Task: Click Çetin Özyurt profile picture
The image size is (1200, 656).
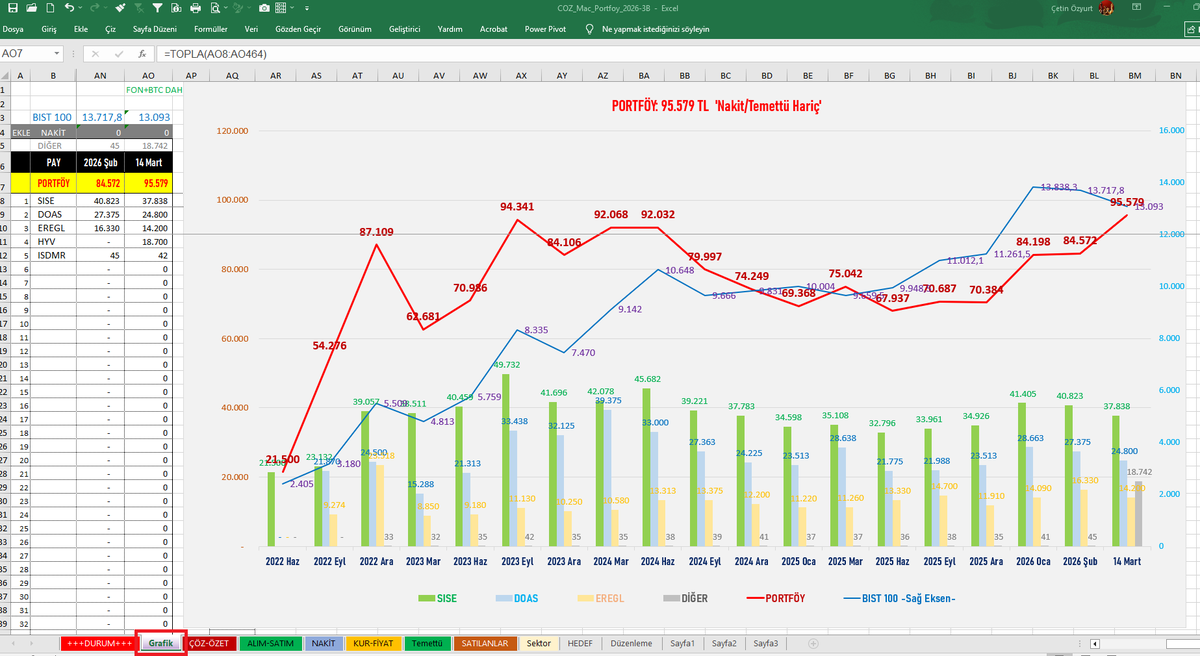Action: pyautogui.click(x=1107, y=8)
